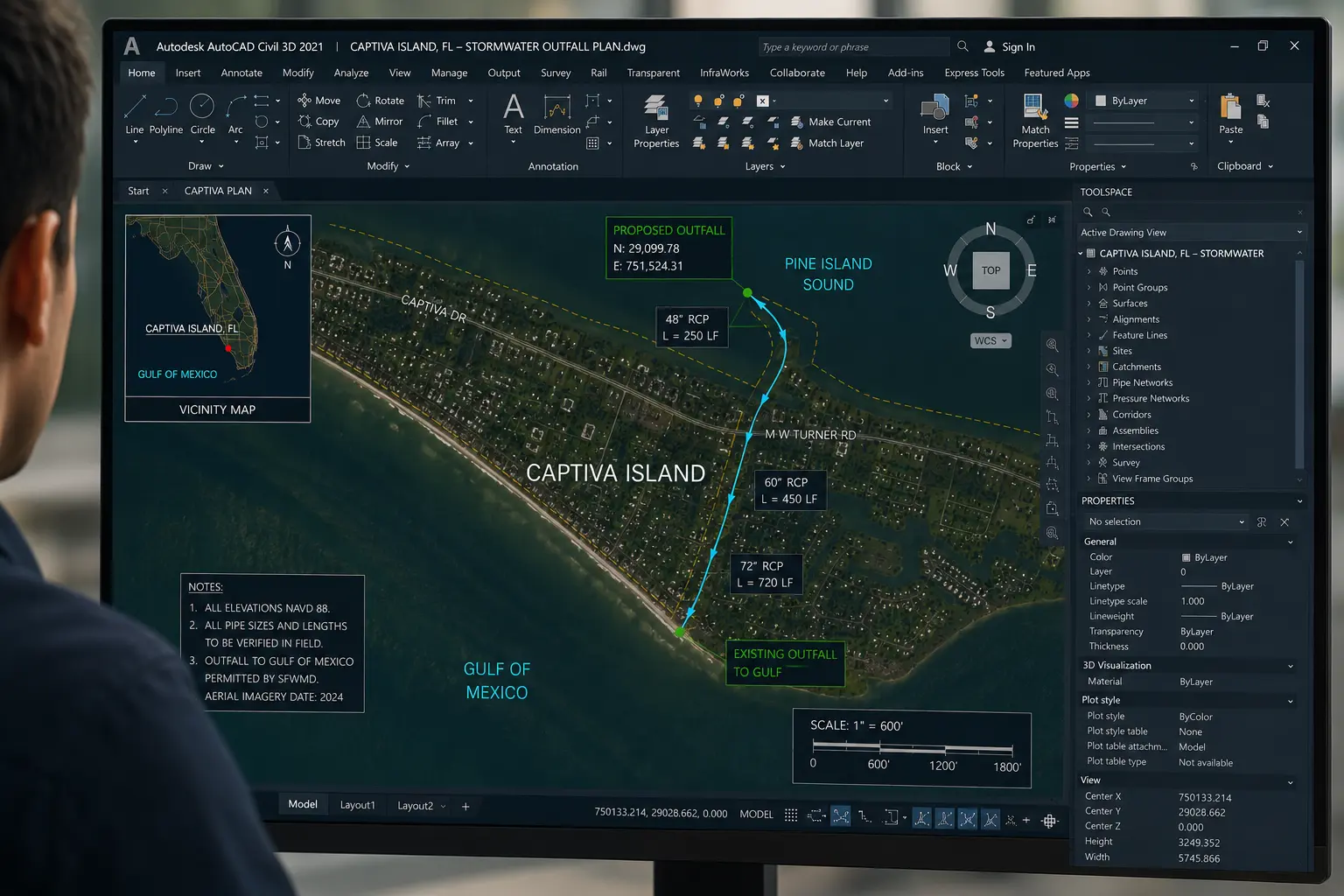Click the ribbon color wheel swatch
Viewport: 1344px width, 896px height.
click(1071, 101)
